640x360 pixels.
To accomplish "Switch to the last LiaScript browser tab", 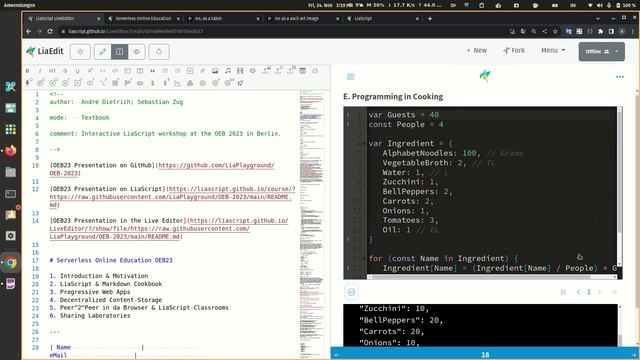I will point(382,19).
